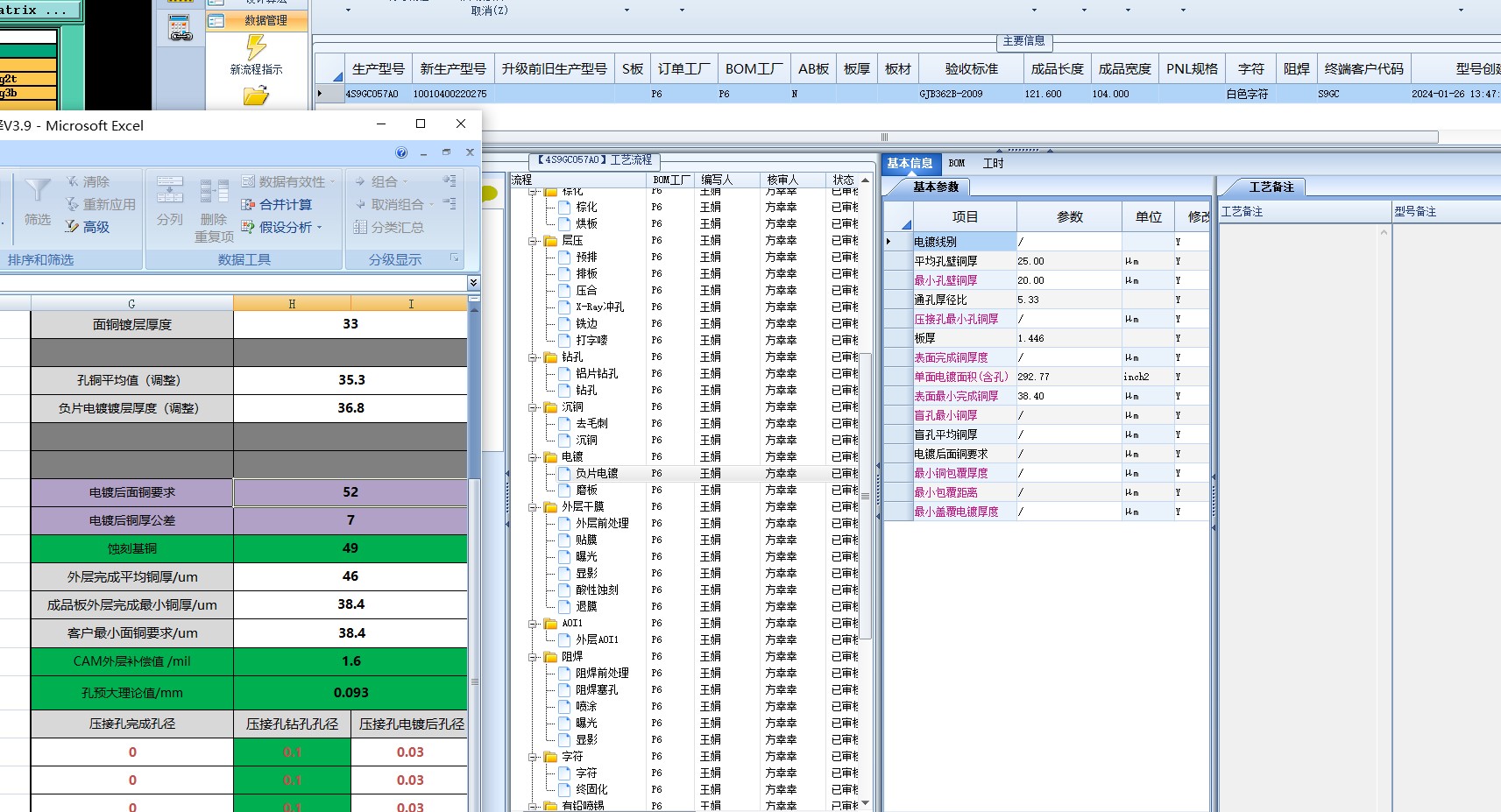Viewport: 1501px width, 812px height.
Task: Select Excel column H header
Action: coord(293,303)
